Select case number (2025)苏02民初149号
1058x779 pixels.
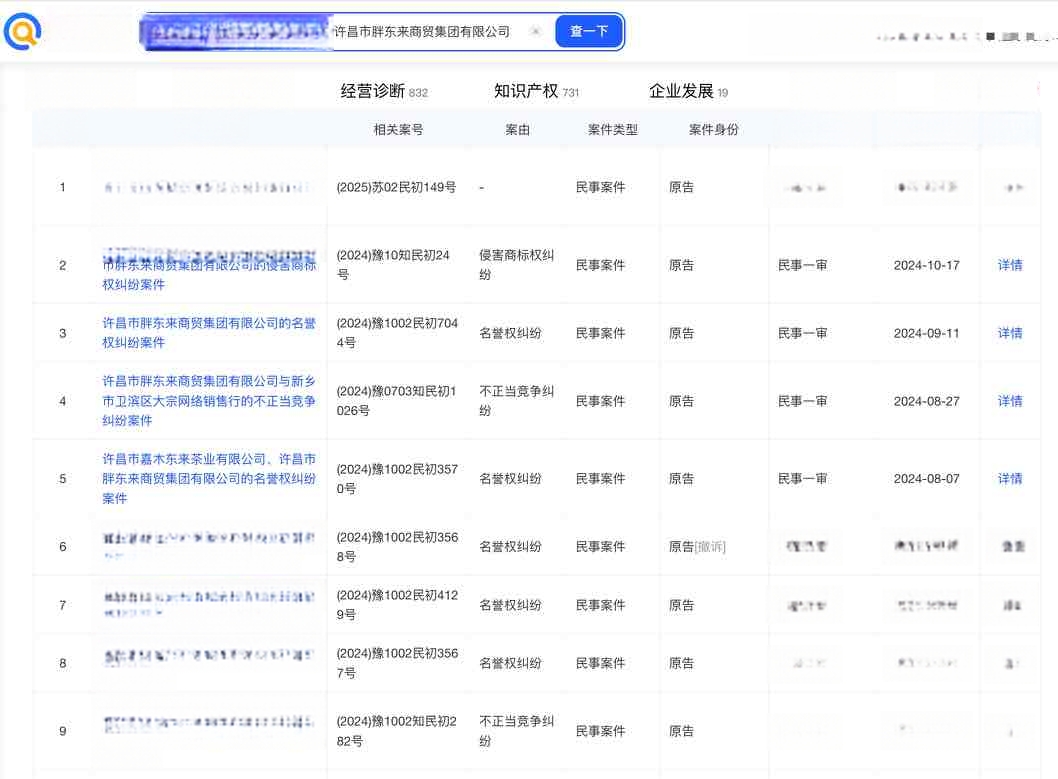396,187
